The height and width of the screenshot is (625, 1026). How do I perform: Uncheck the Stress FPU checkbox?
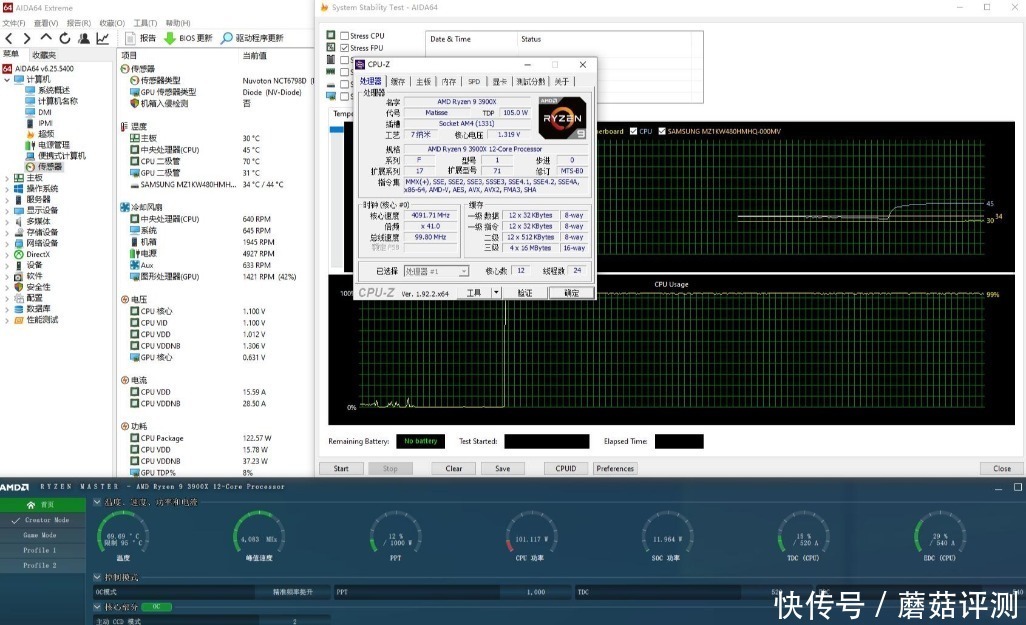click(x=345, y=48)
